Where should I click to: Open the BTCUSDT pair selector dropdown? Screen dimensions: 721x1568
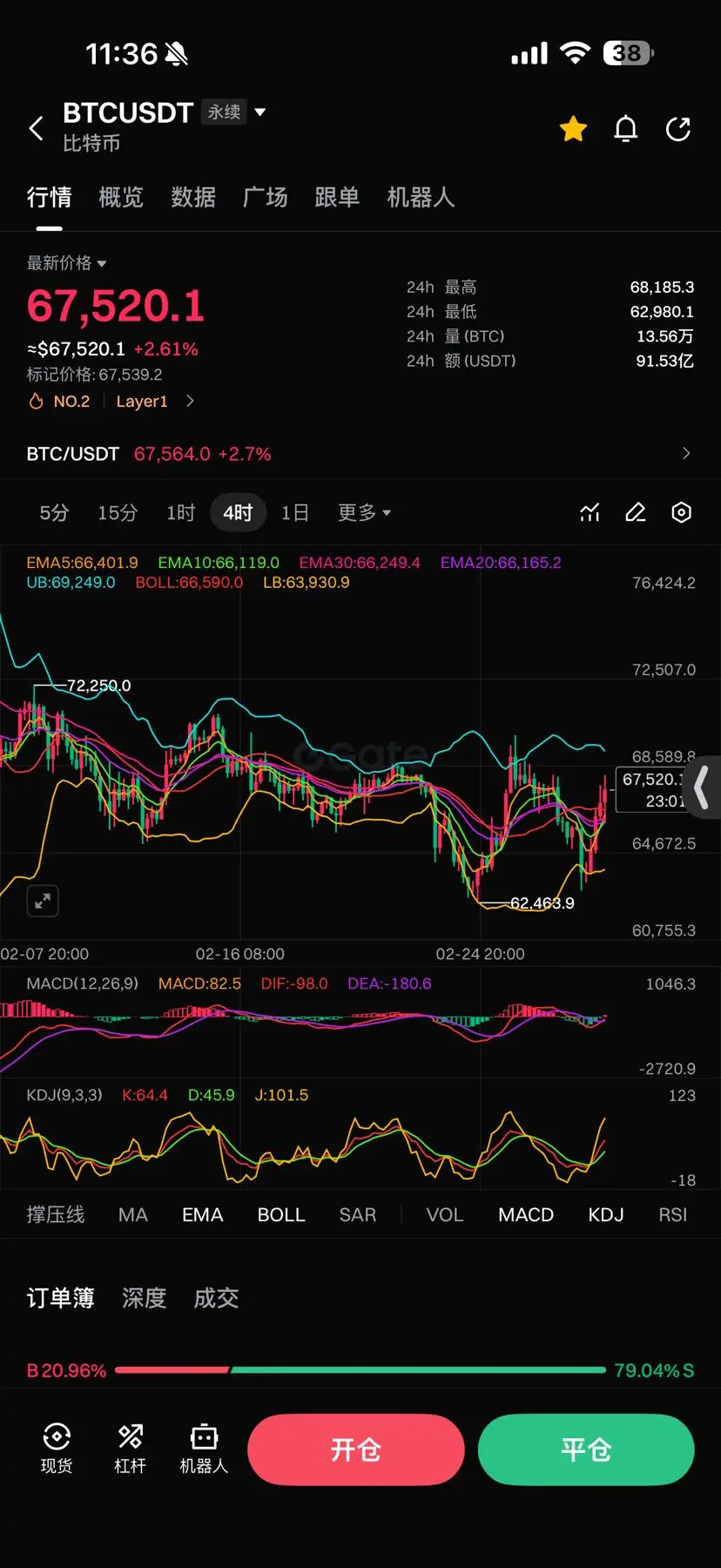click(x=259, y=112)
